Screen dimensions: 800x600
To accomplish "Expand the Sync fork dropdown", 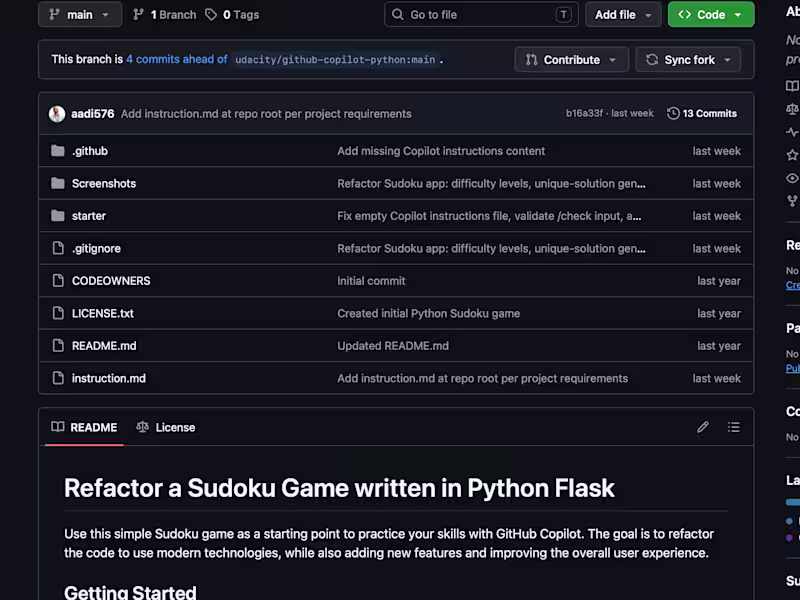I will tap(688, 60).
